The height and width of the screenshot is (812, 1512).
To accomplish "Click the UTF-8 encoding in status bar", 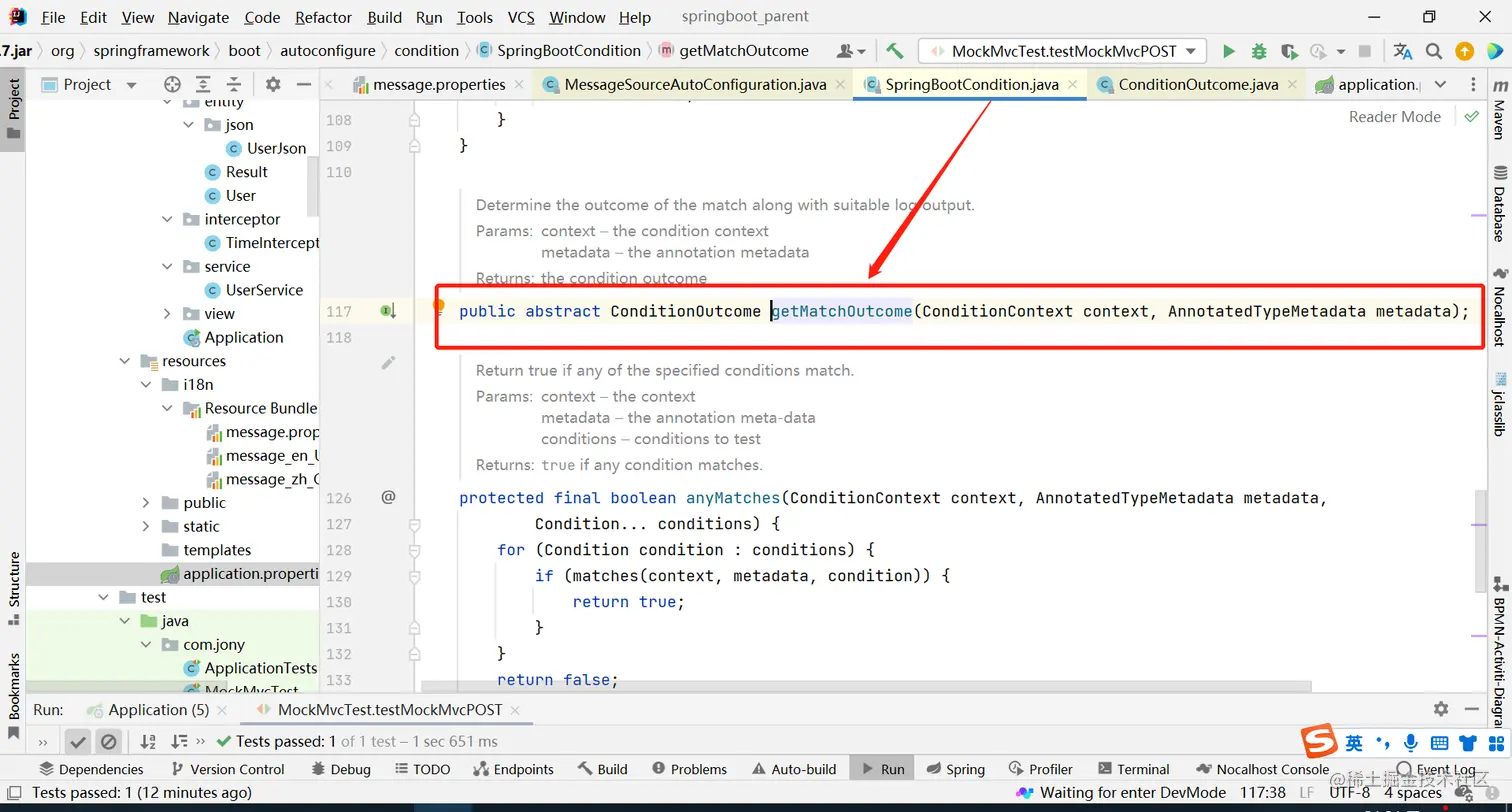I will (1349, 793).
